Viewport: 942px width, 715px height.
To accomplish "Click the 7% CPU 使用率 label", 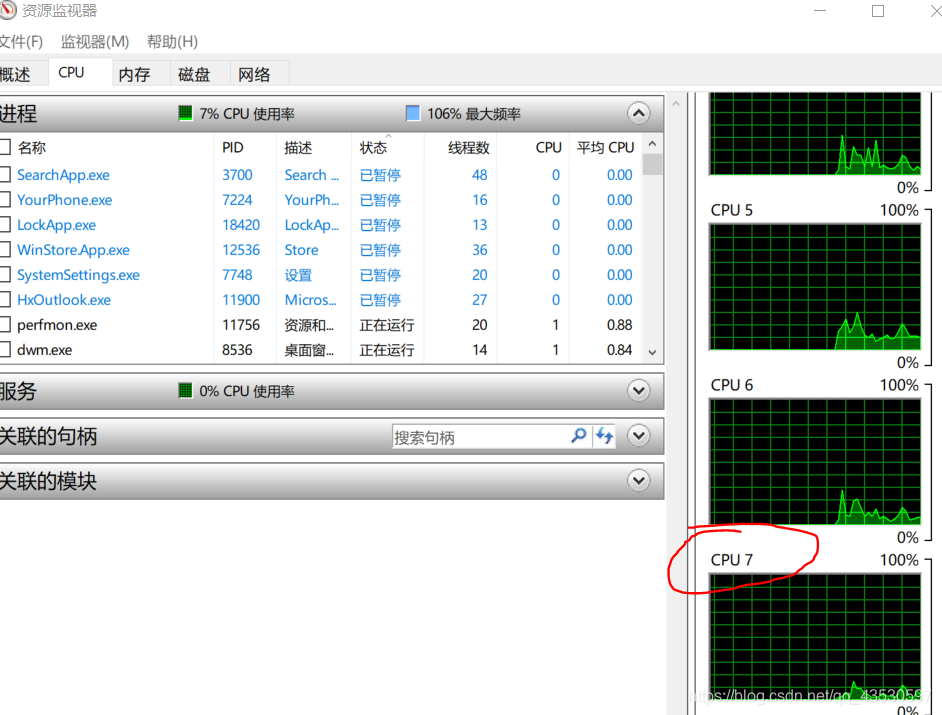I will pyautogui.click(x=246, y=114).
